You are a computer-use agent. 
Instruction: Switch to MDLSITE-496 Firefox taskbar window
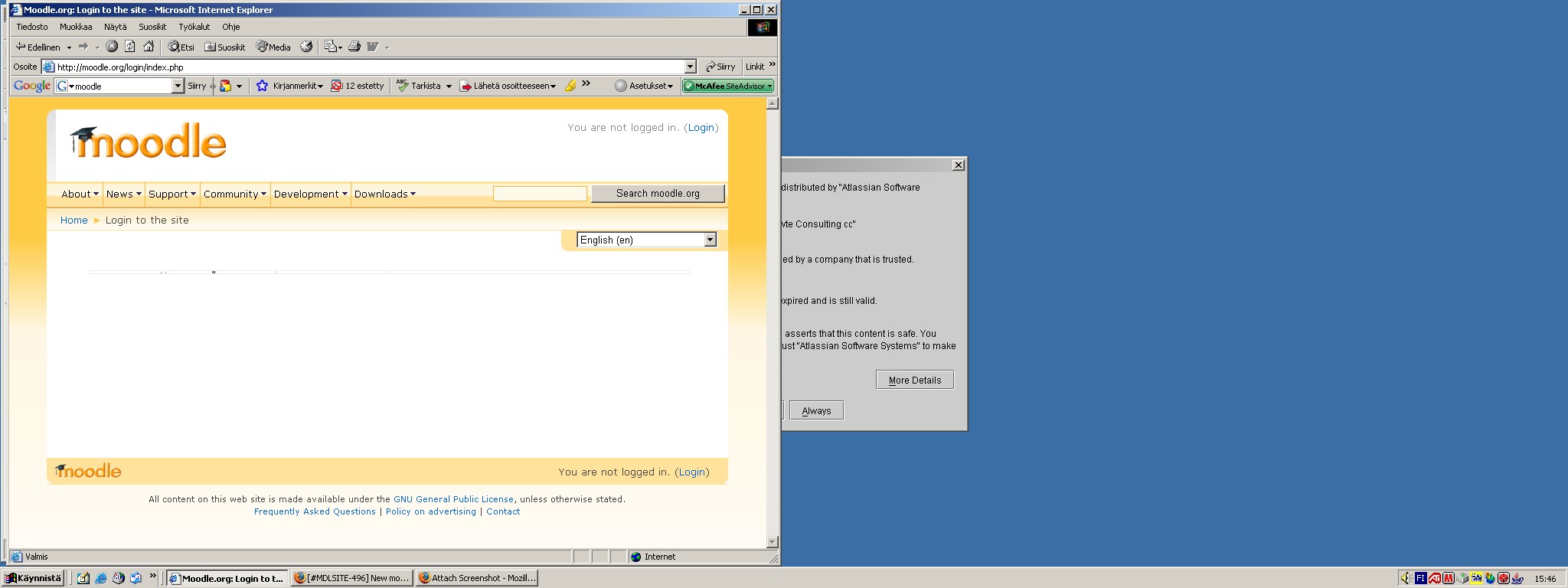pyautogui.click(x=352, y=578)
